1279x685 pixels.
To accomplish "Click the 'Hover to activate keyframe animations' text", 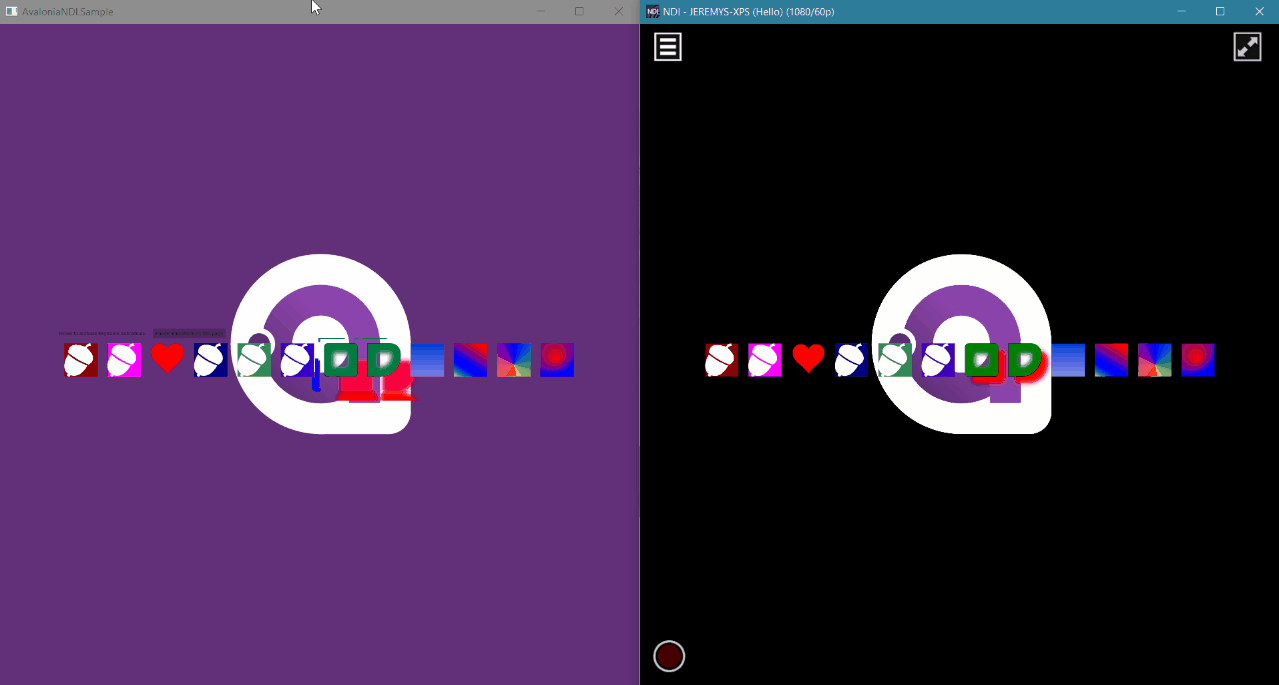I will tap(101, 333).
